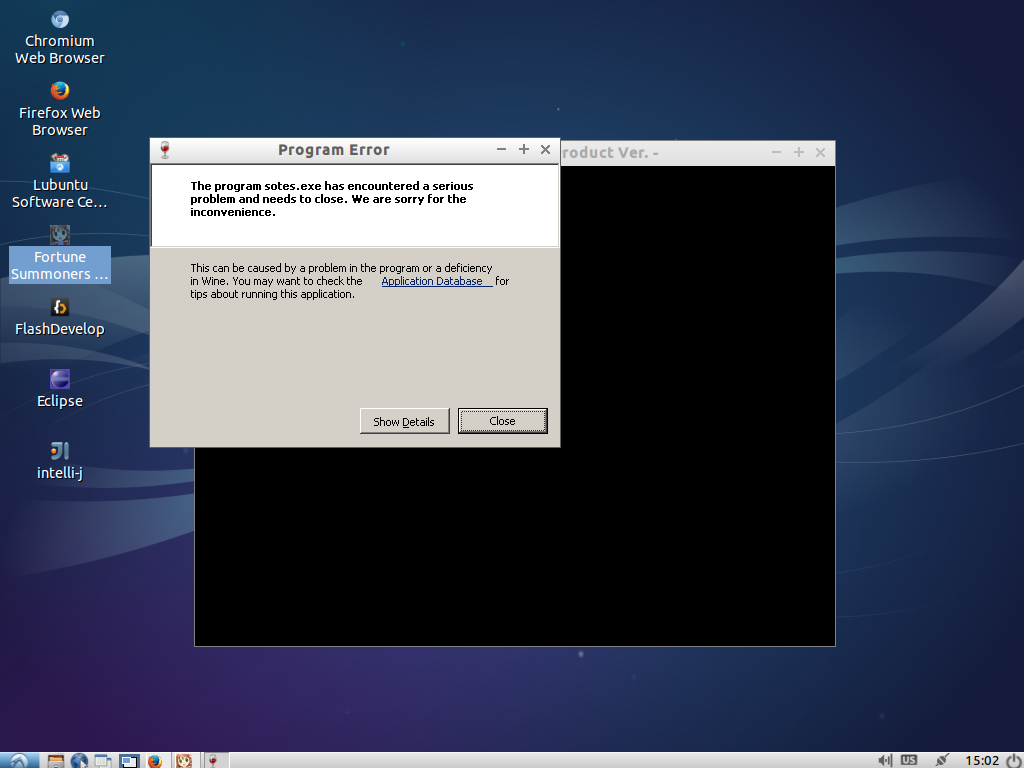Select the intelli-j desktop icon
This screenshot has width=1024, height=768.
point(59,461)
